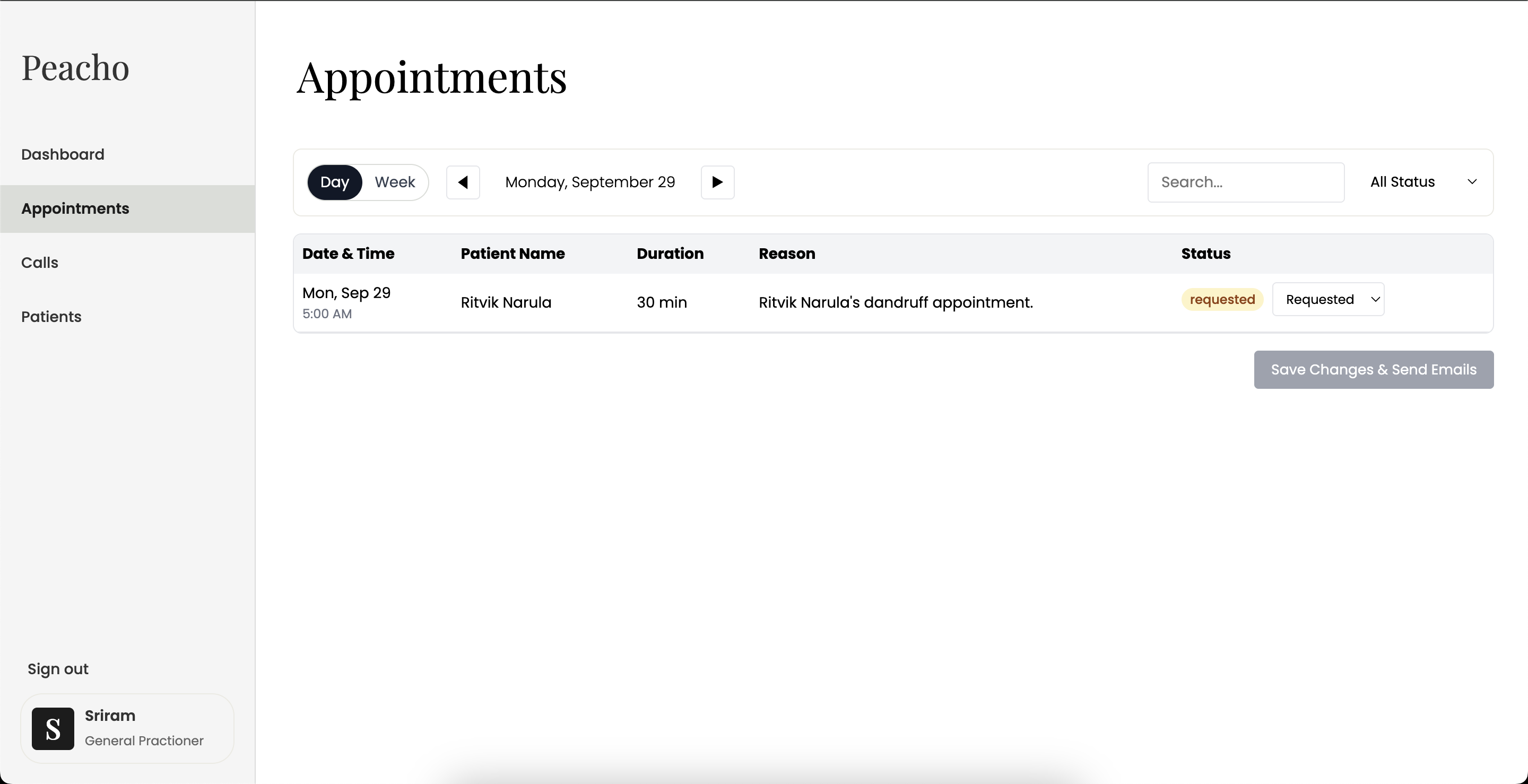
Task: Click the Ritvik Narula patient name
Action: (506, 302)
